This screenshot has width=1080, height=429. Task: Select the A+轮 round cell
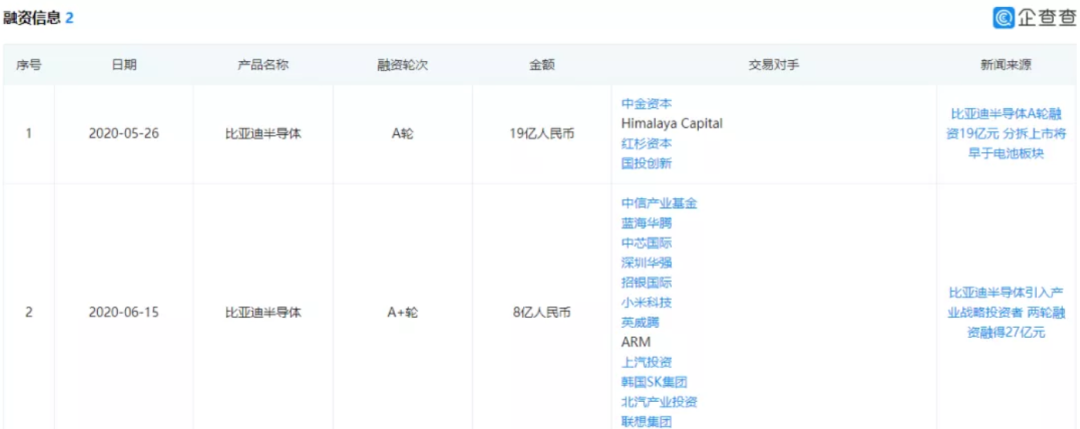(403, 313)
